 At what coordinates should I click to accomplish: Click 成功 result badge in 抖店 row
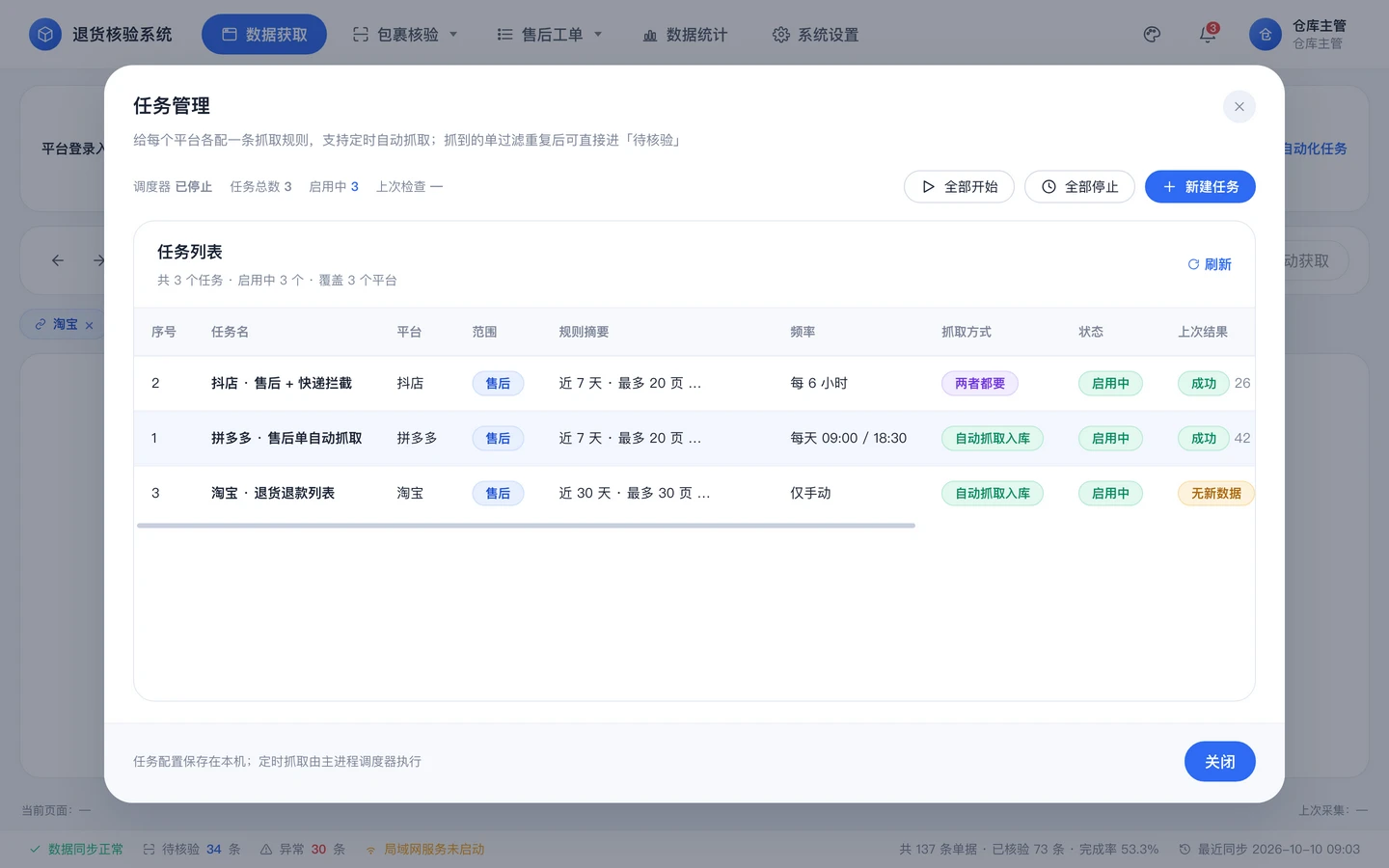coord(1204,383)
